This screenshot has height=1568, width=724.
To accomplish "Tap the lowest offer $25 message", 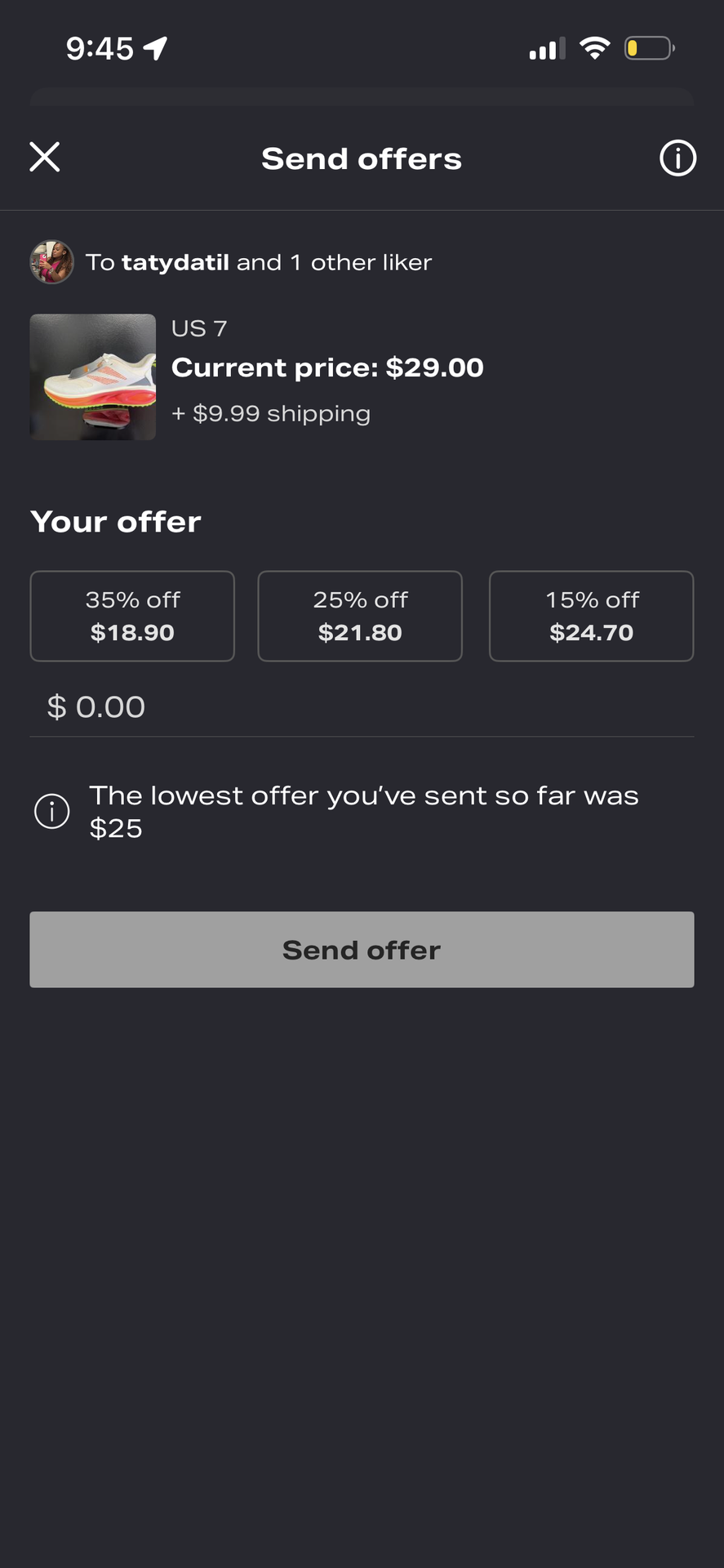I will [x=363, y=812].
